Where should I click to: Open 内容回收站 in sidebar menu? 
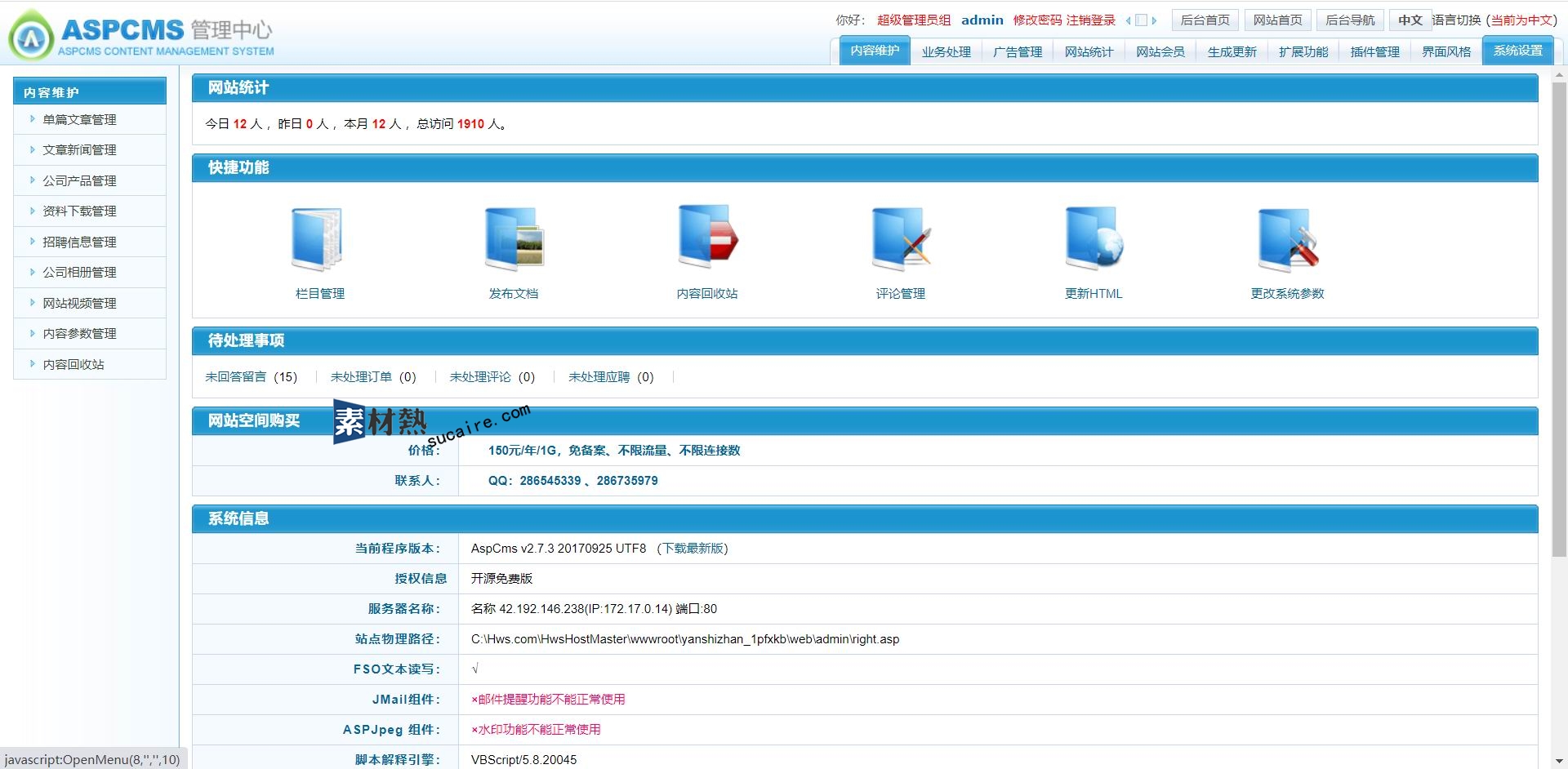click(73, 364)
